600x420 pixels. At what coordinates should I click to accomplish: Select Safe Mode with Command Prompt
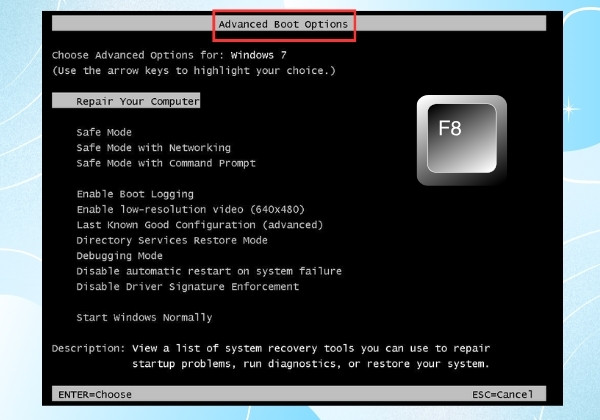(166, 163)
